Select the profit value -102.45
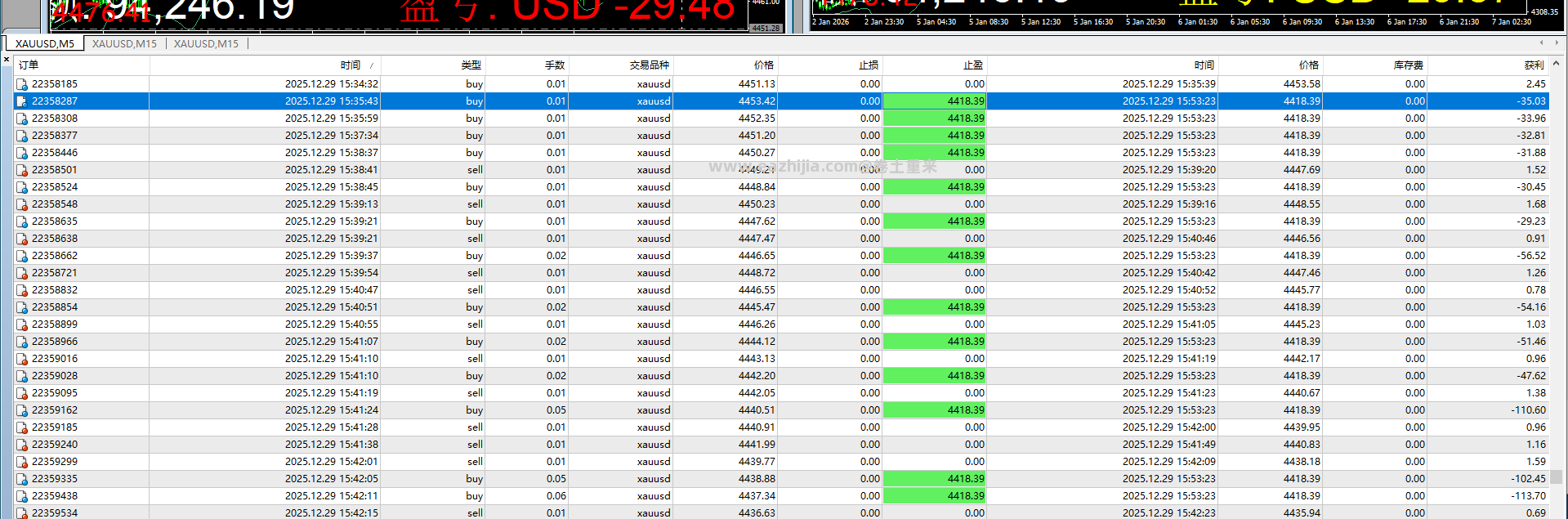Screen dimensions: 1568x519 (1528, 479)
